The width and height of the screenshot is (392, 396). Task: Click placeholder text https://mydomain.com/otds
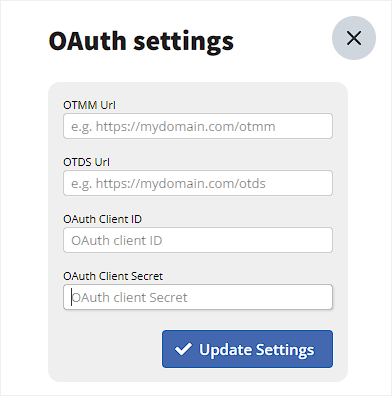(180, 184)
